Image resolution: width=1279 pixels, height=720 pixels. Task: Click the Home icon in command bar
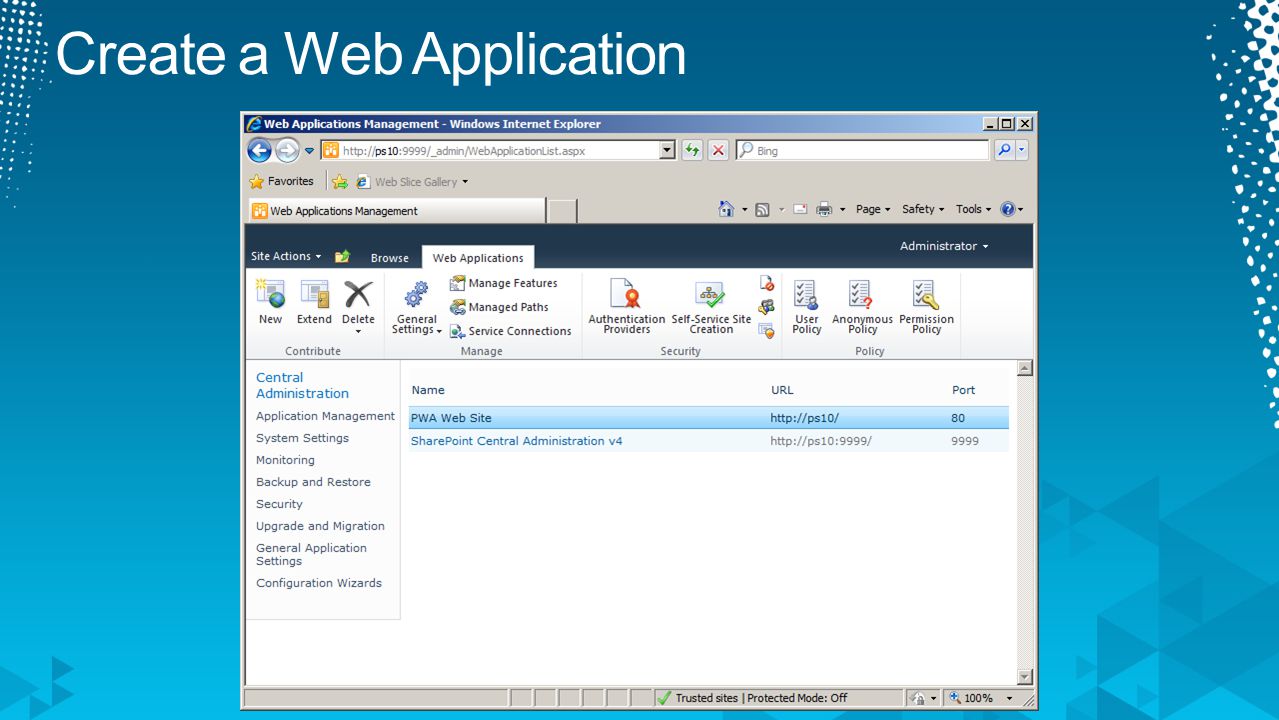coord(727,209)
